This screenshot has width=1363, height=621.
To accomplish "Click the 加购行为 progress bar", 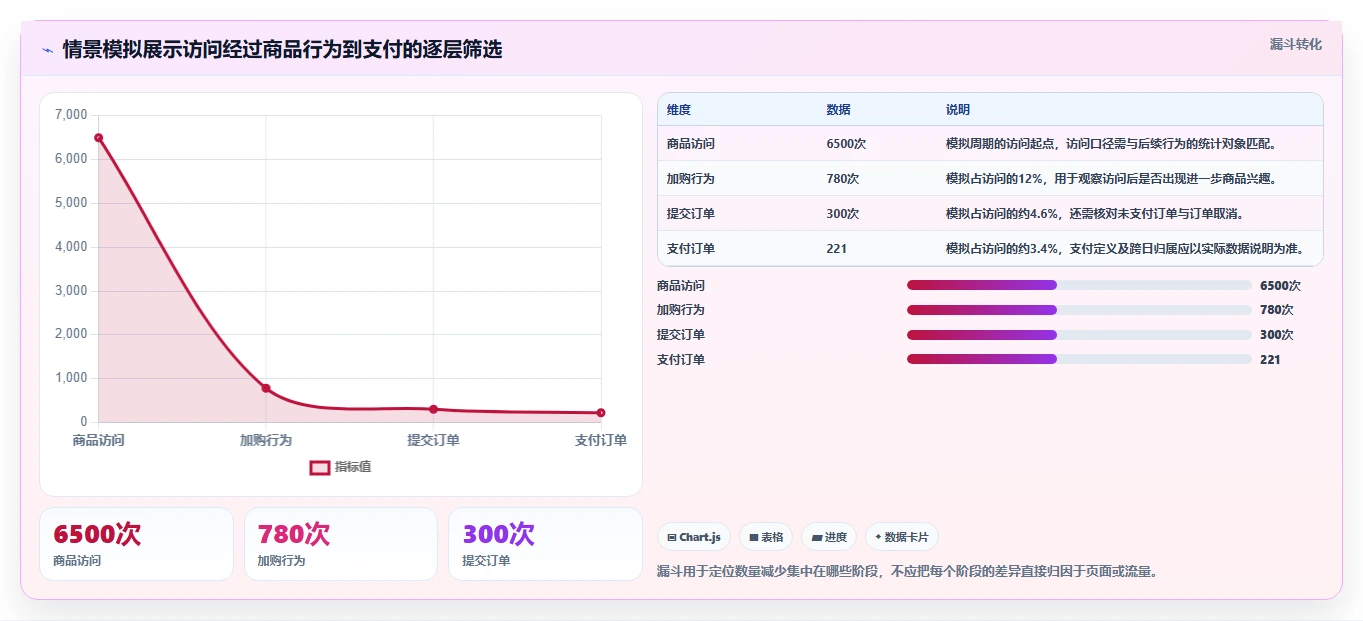I will coord(1079,310).
